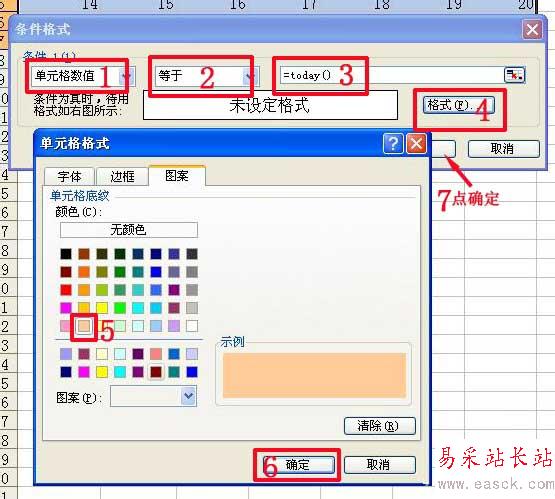Screen dimensions: 555x499
Task: Click the 清除(R) button
Action: click(x=379, y=426)
